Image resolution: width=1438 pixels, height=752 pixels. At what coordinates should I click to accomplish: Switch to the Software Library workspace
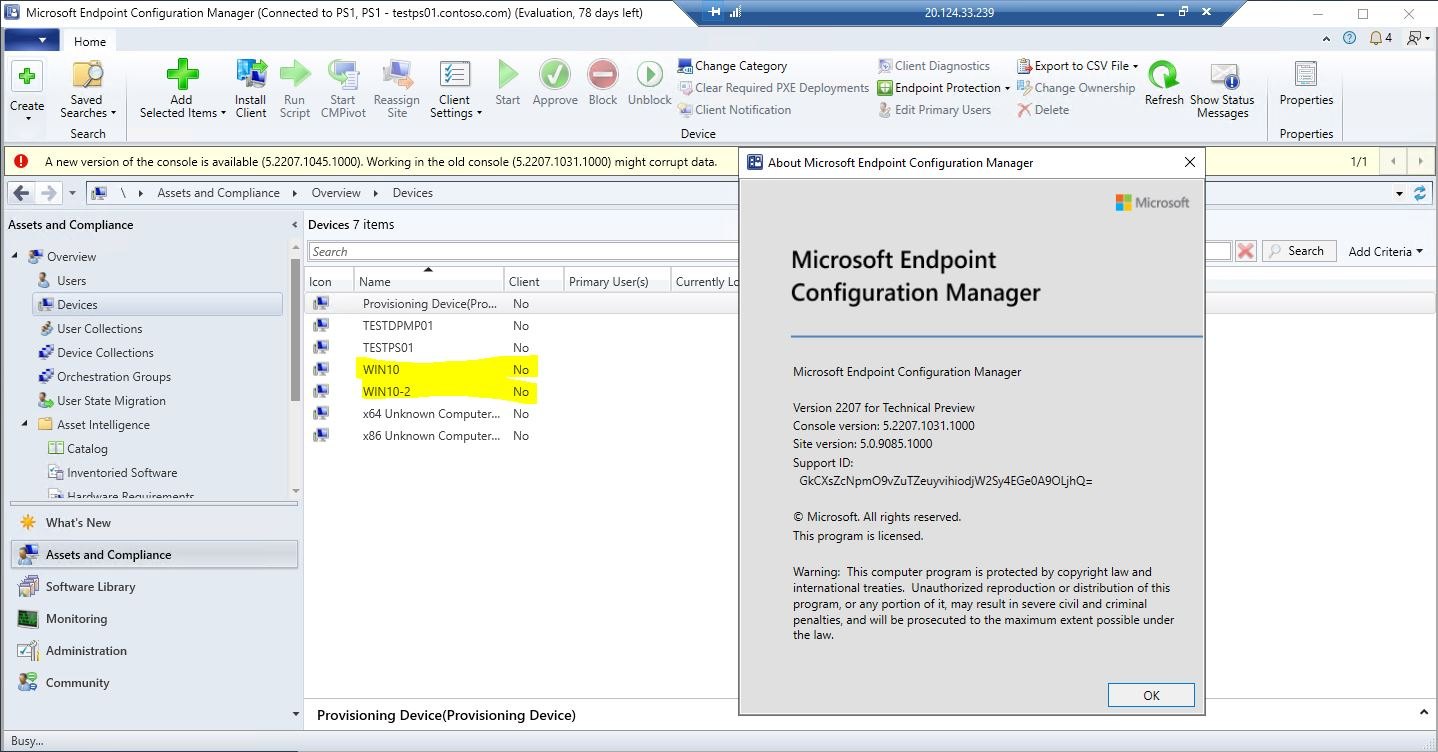pos(90,587)
